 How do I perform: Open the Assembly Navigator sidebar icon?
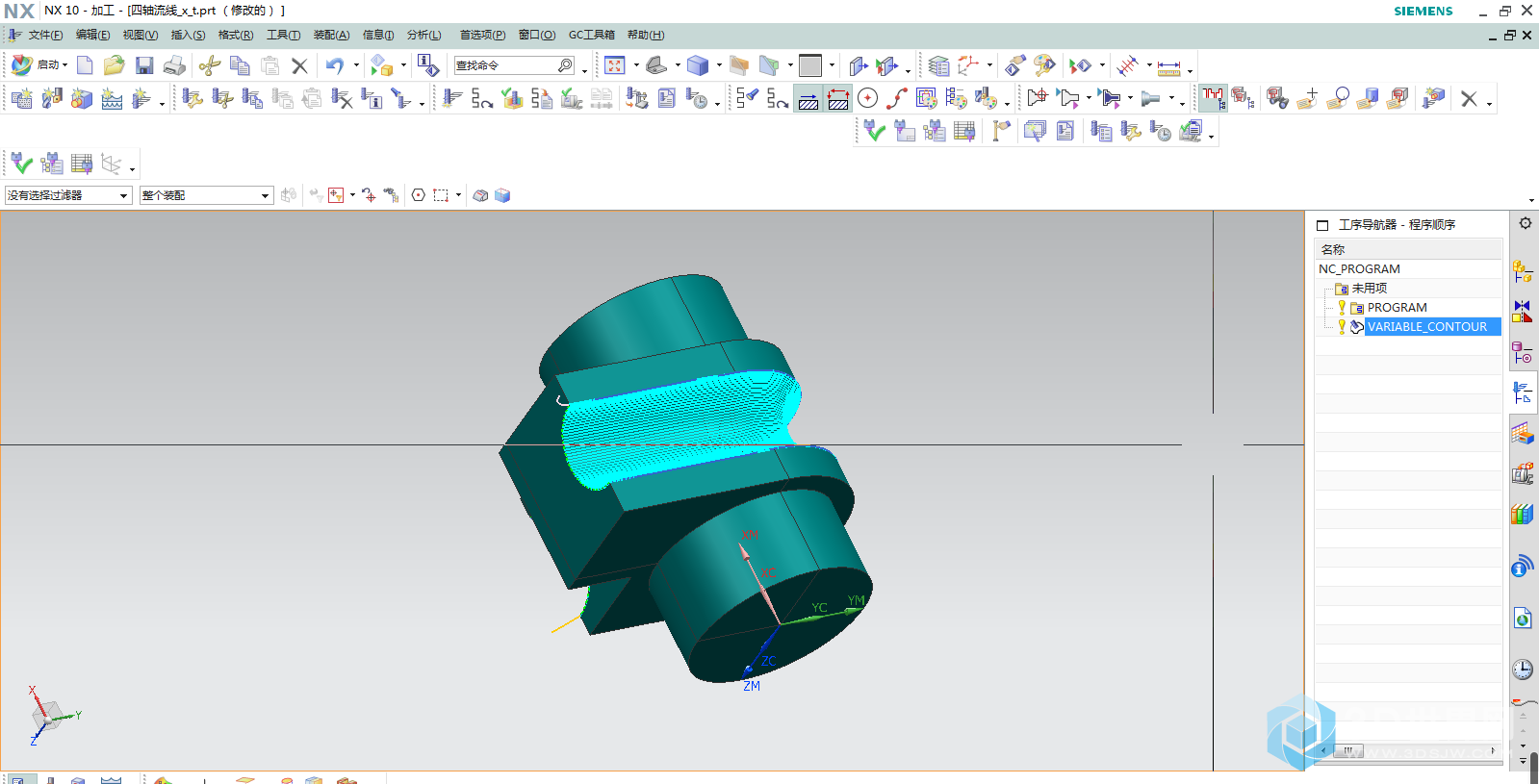[x=1523, y=271]
